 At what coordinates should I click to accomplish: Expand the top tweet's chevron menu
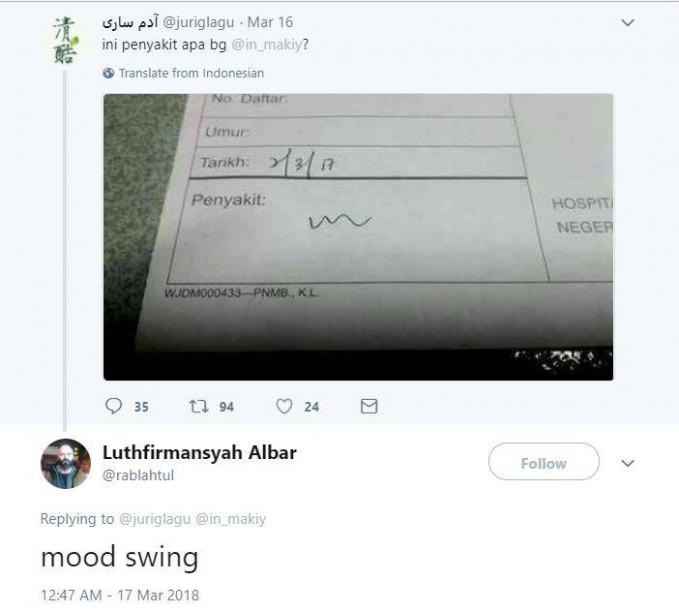[627, 22]
